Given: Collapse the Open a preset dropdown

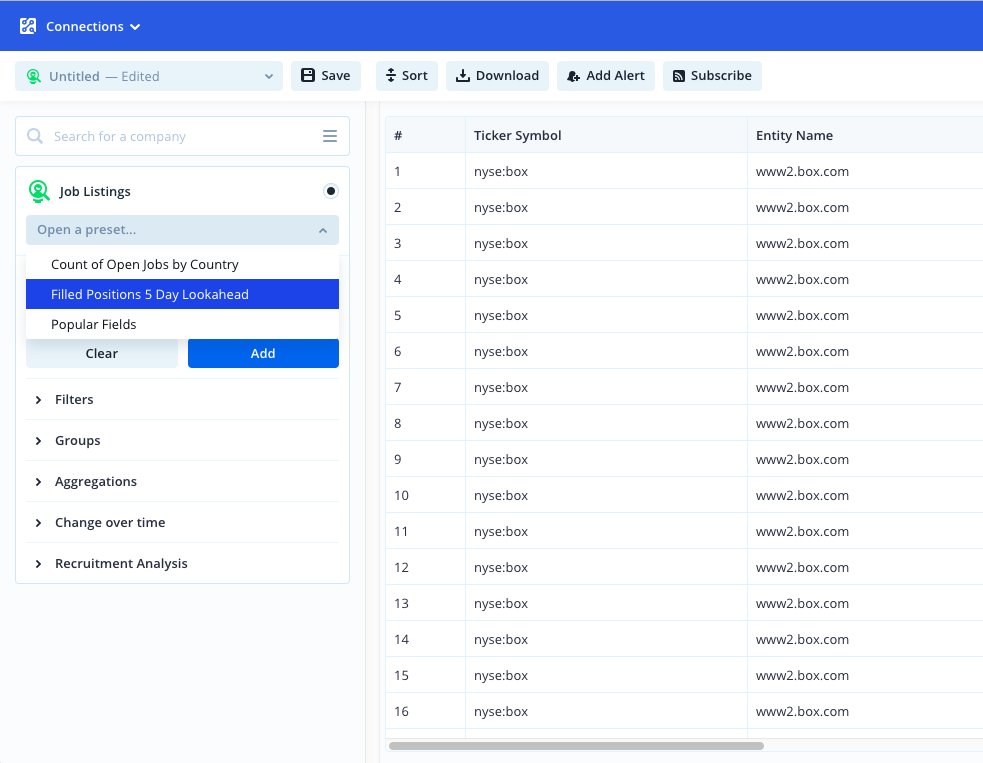Looking at the screenshot, I should [323, 229].
